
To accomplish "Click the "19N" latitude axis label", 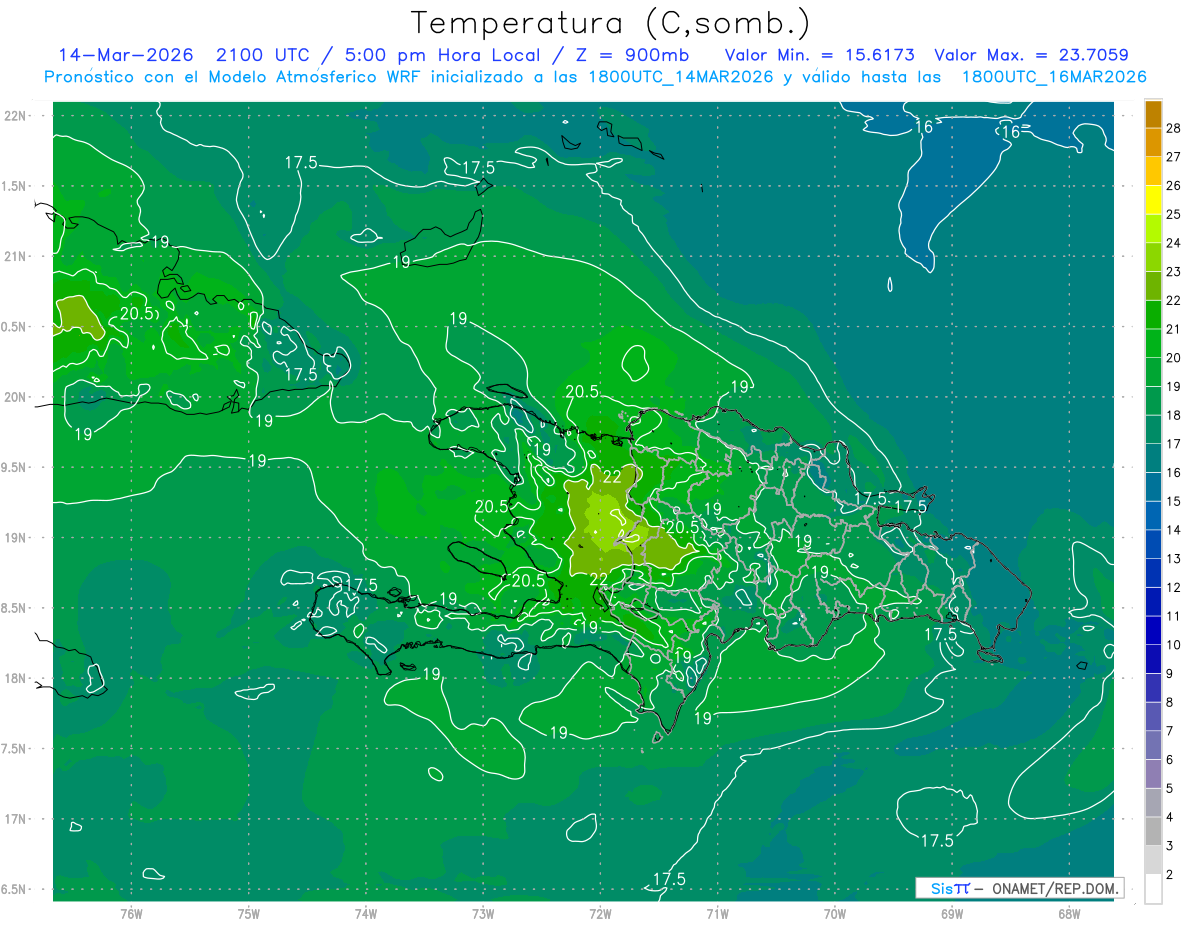I will [x=16, y=538].
